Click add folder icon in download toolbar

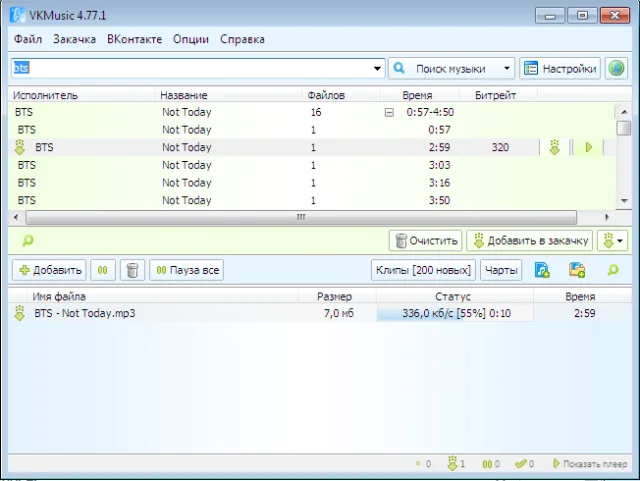pos(577,270)
